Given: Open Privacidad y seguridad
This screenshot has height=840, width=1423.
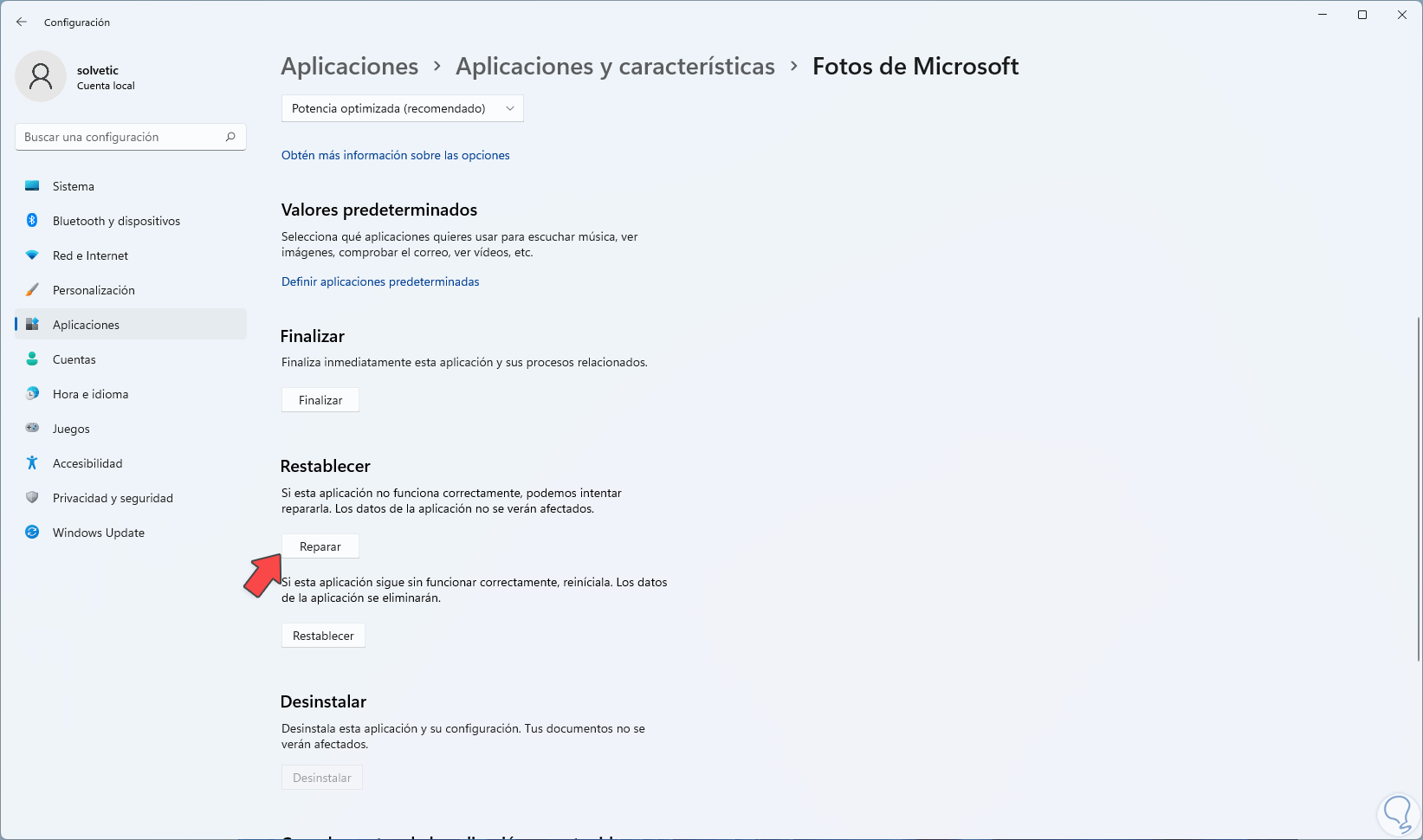Looking at the screenshot, I should coord(131,498).
